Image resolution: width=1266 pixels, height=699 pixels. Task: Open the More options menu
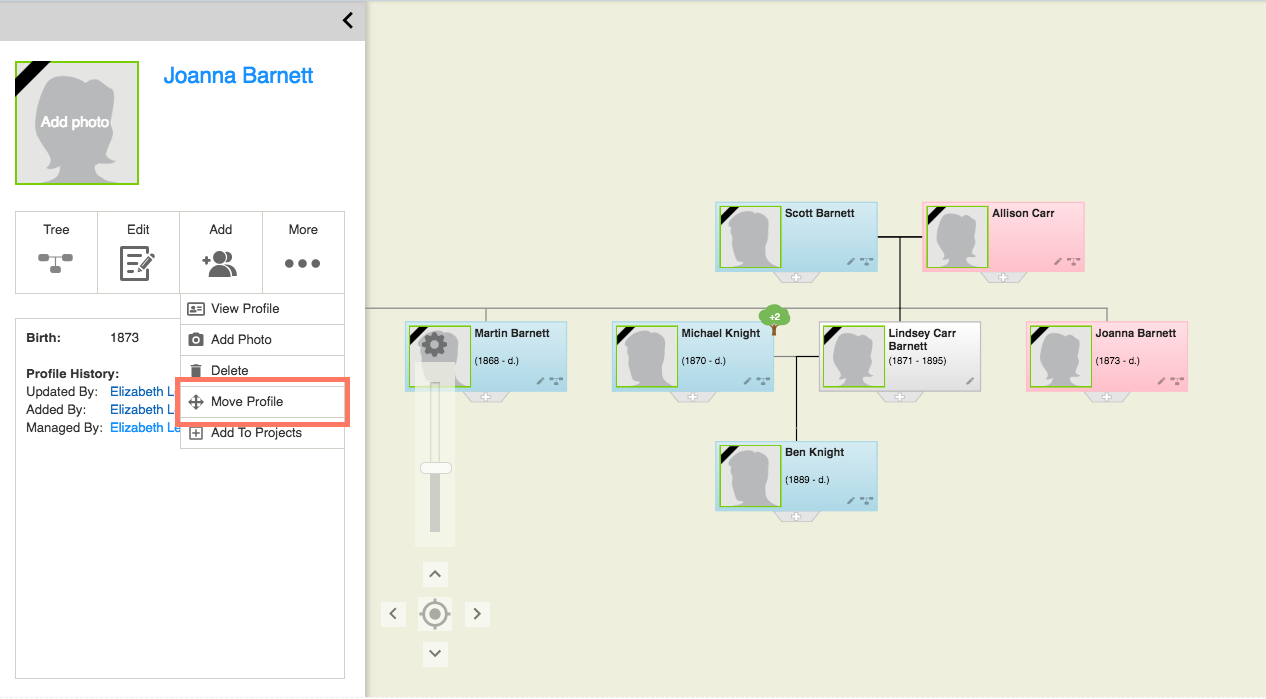click(x=302, y=263)
